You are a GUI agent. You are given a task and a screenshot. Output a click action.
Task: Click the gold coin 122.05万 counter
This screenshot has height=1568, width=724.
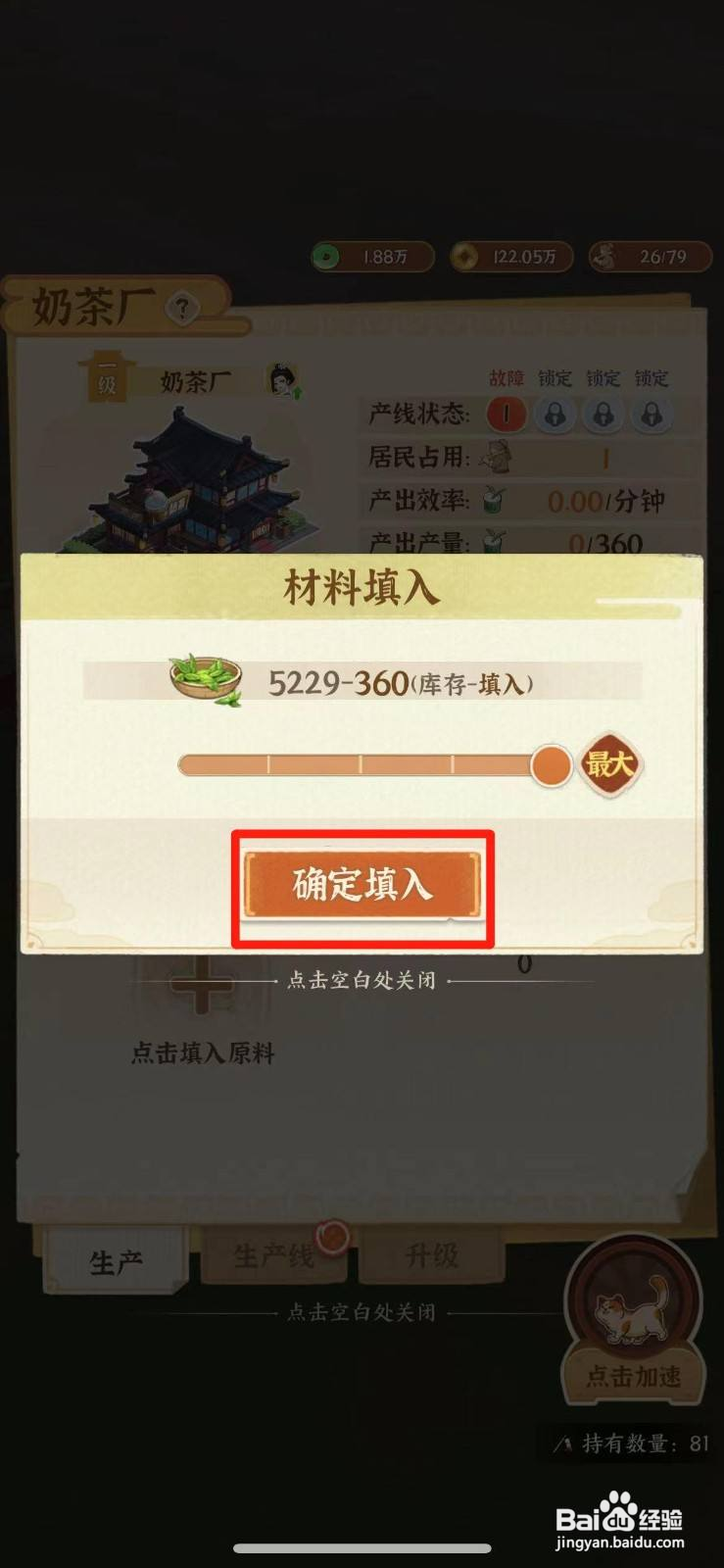[511, 257]
